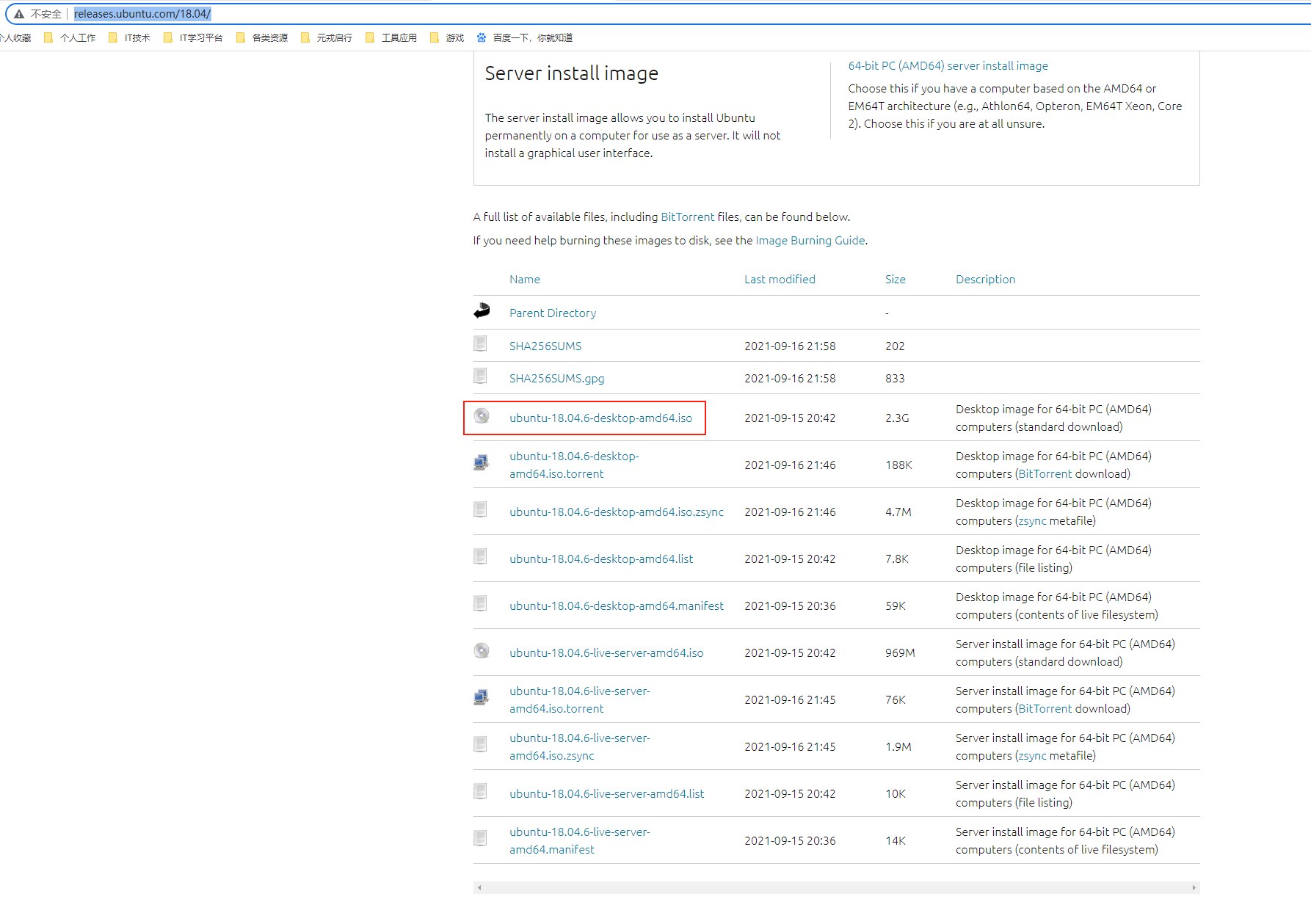Open the 64-bit PC server install image link
The height and width of the screenshot is (924, 1311).
(948, 66)
